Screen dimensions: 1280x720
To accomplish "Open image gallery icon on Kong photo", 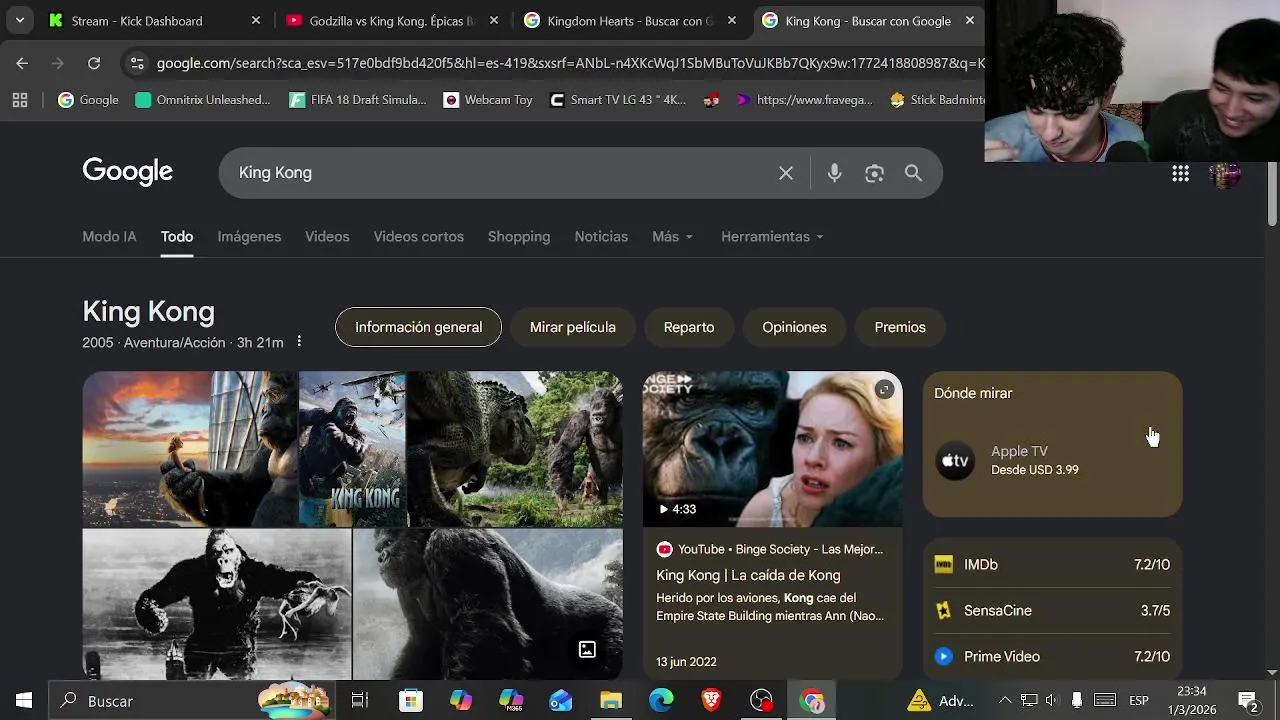I will tap(587, 650).
